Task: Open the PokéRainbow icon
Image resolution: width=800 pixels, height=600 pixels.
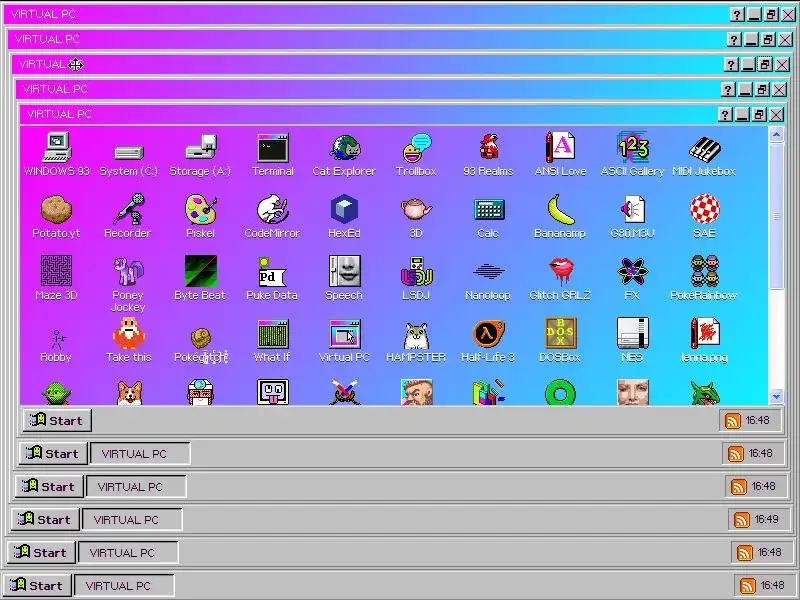Action: click(704, 271)
